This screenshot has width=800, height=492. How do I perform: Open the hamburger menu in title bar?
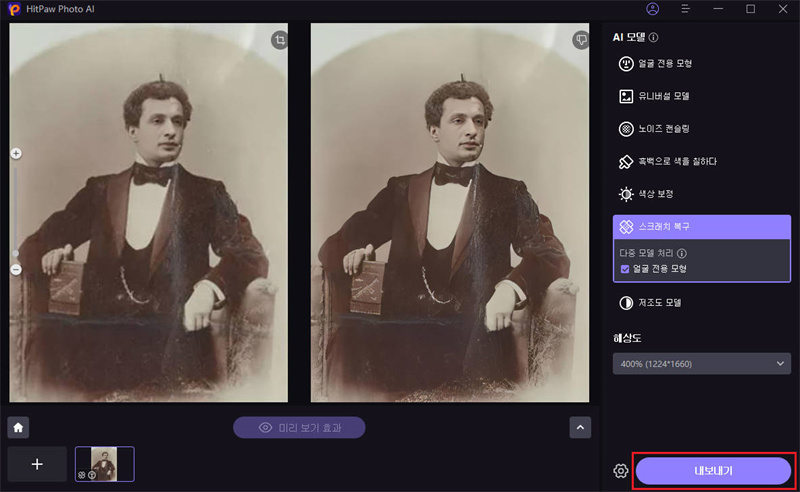click(685, 9)
